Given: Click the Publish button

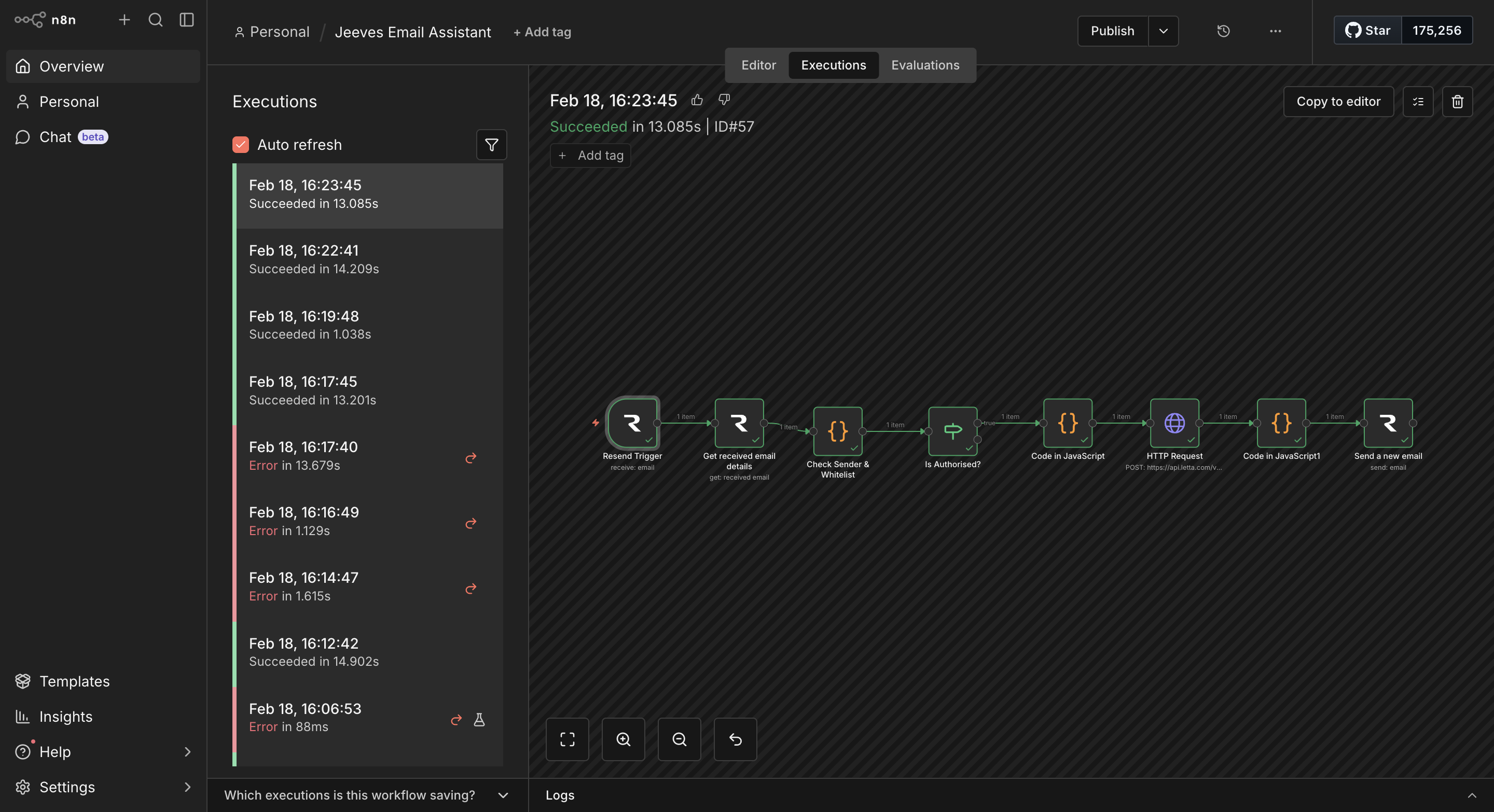Looking at the screenshot, I should click(1112, 31).
